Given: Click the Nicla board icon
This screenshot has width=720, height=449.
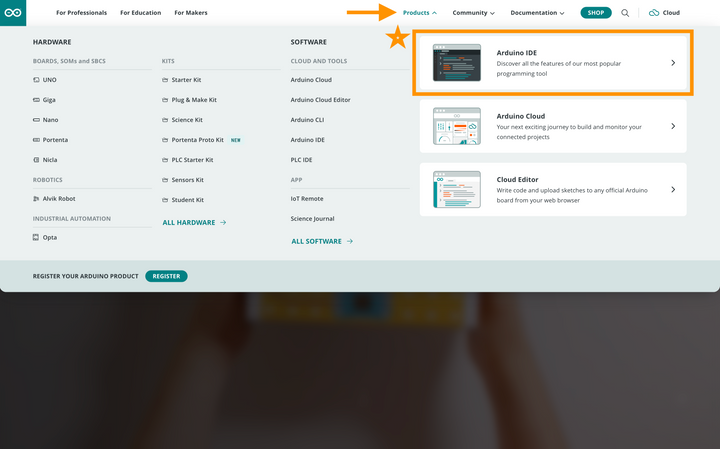Looking at the screenshot, I should (x=36, y=160).
